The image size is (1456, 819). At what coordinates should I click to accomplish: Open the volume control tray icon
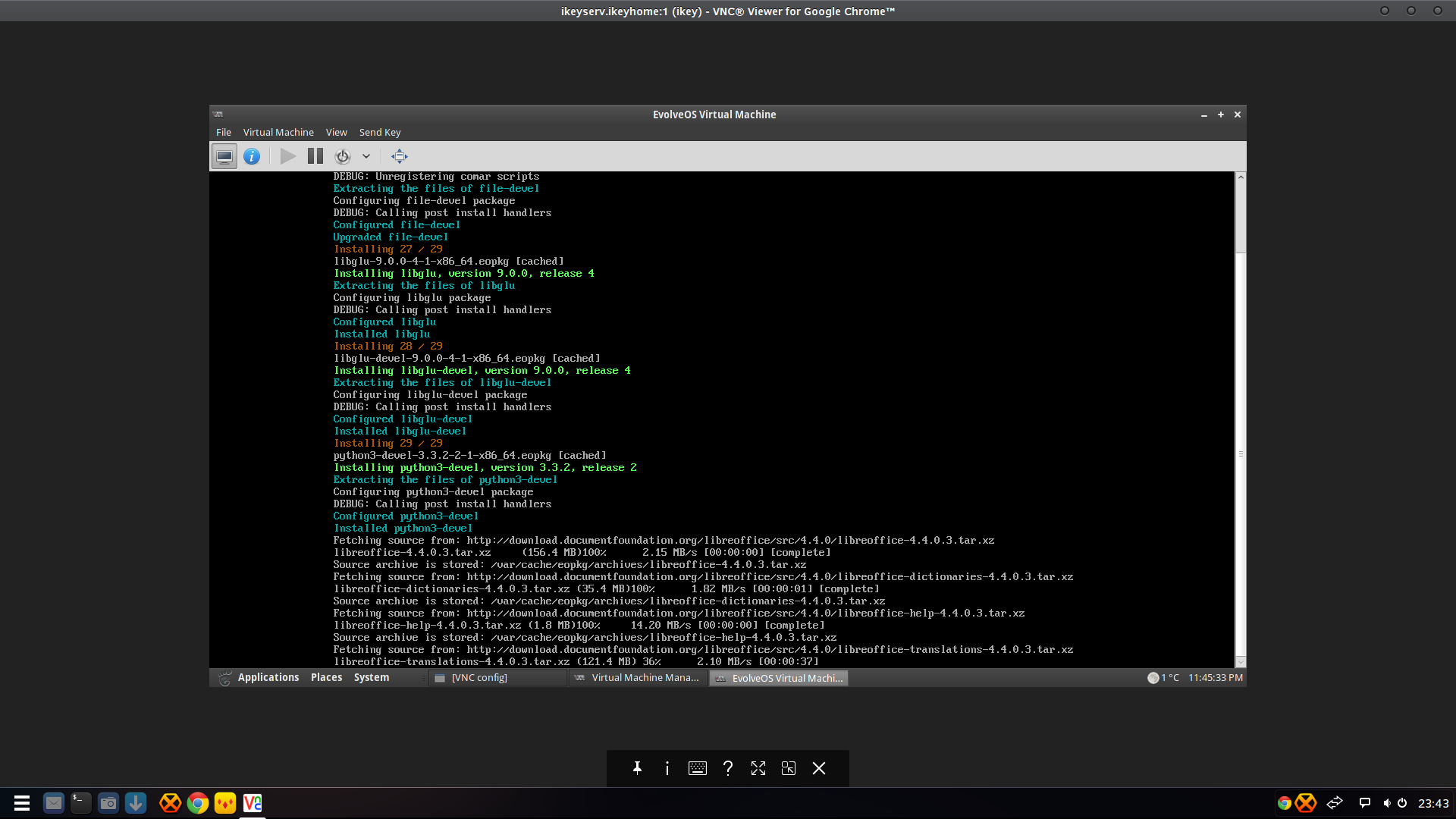[1386, 803]
